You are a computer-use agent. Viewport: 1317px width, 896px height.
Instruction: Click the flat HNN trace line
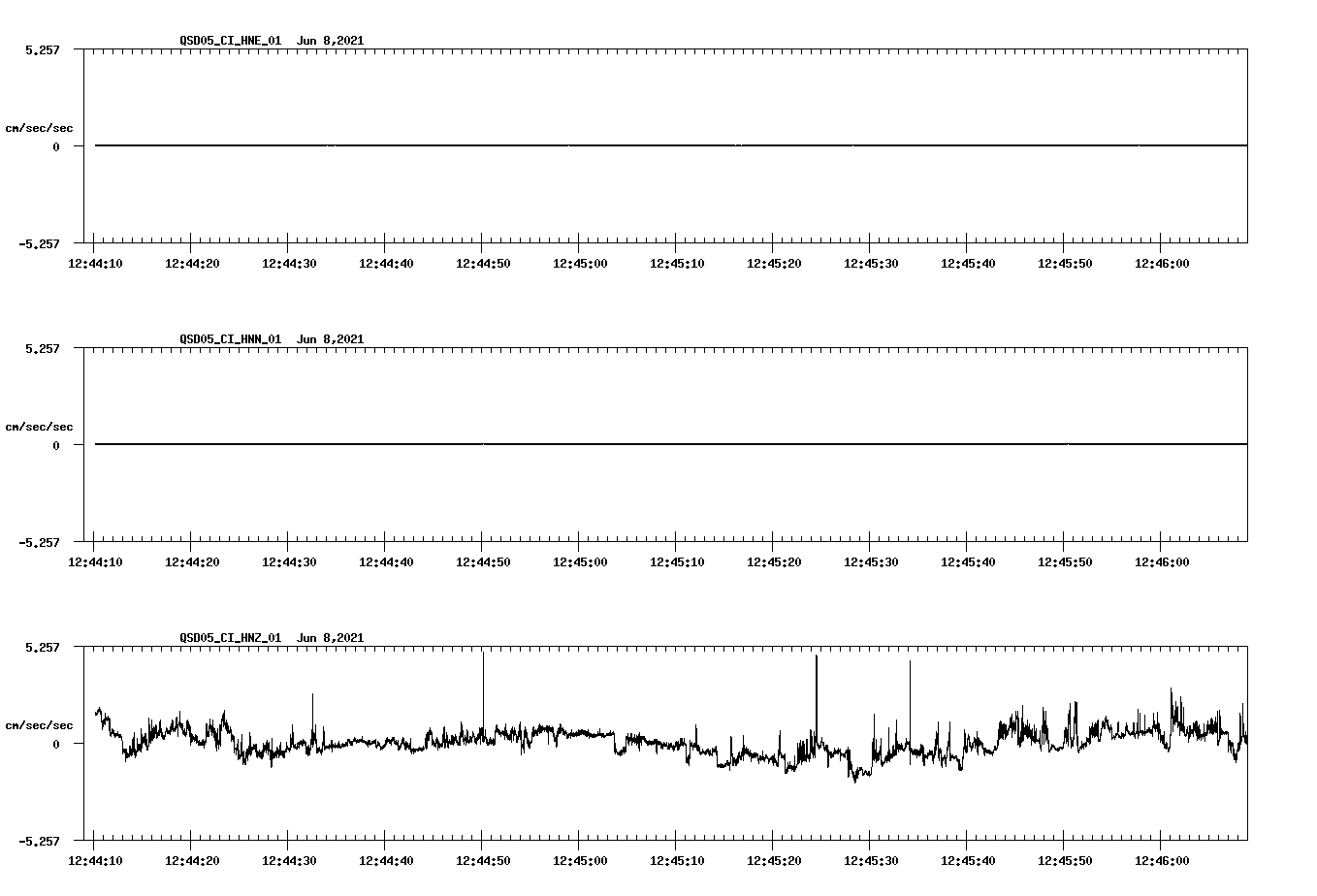671,444
